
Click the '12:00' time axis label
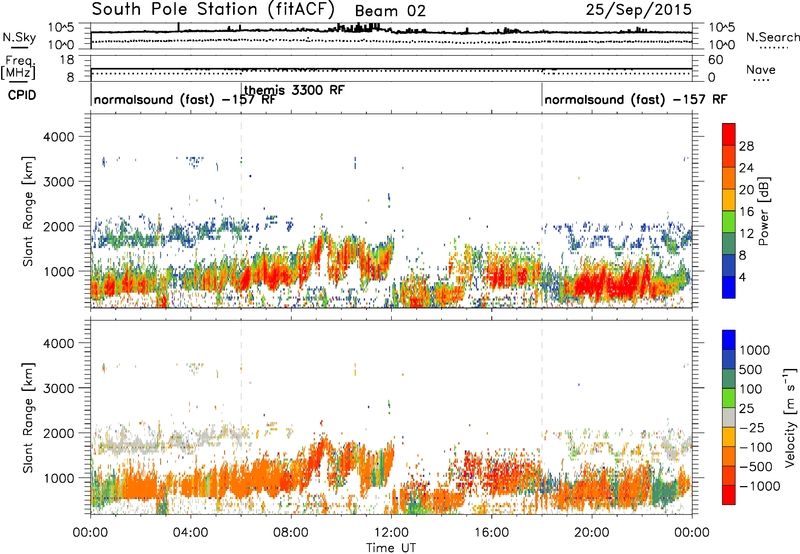(391, 533)
